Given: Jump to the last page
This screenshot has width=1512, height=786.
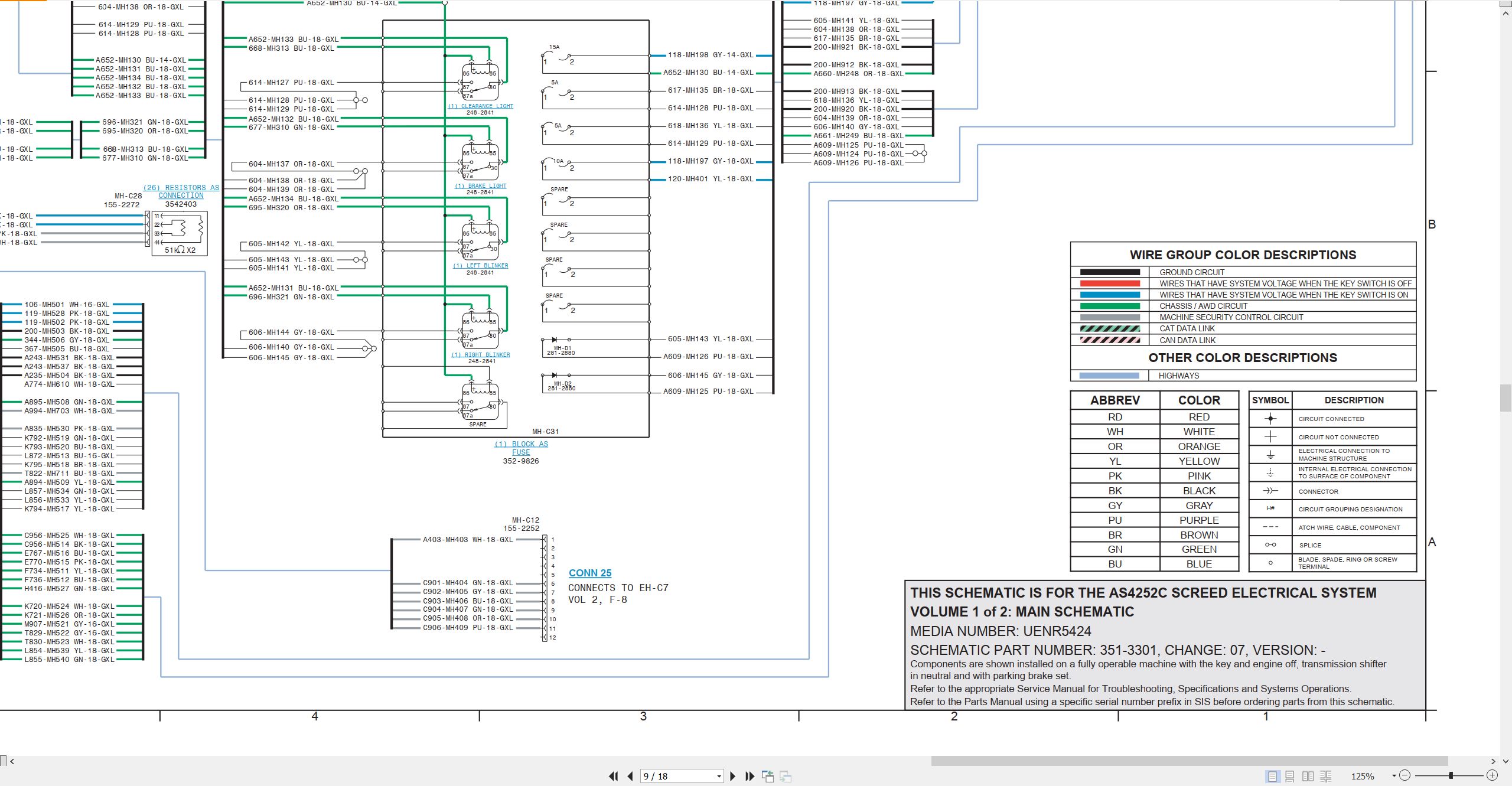Looking at the screenshot, I should coord(750,776).
